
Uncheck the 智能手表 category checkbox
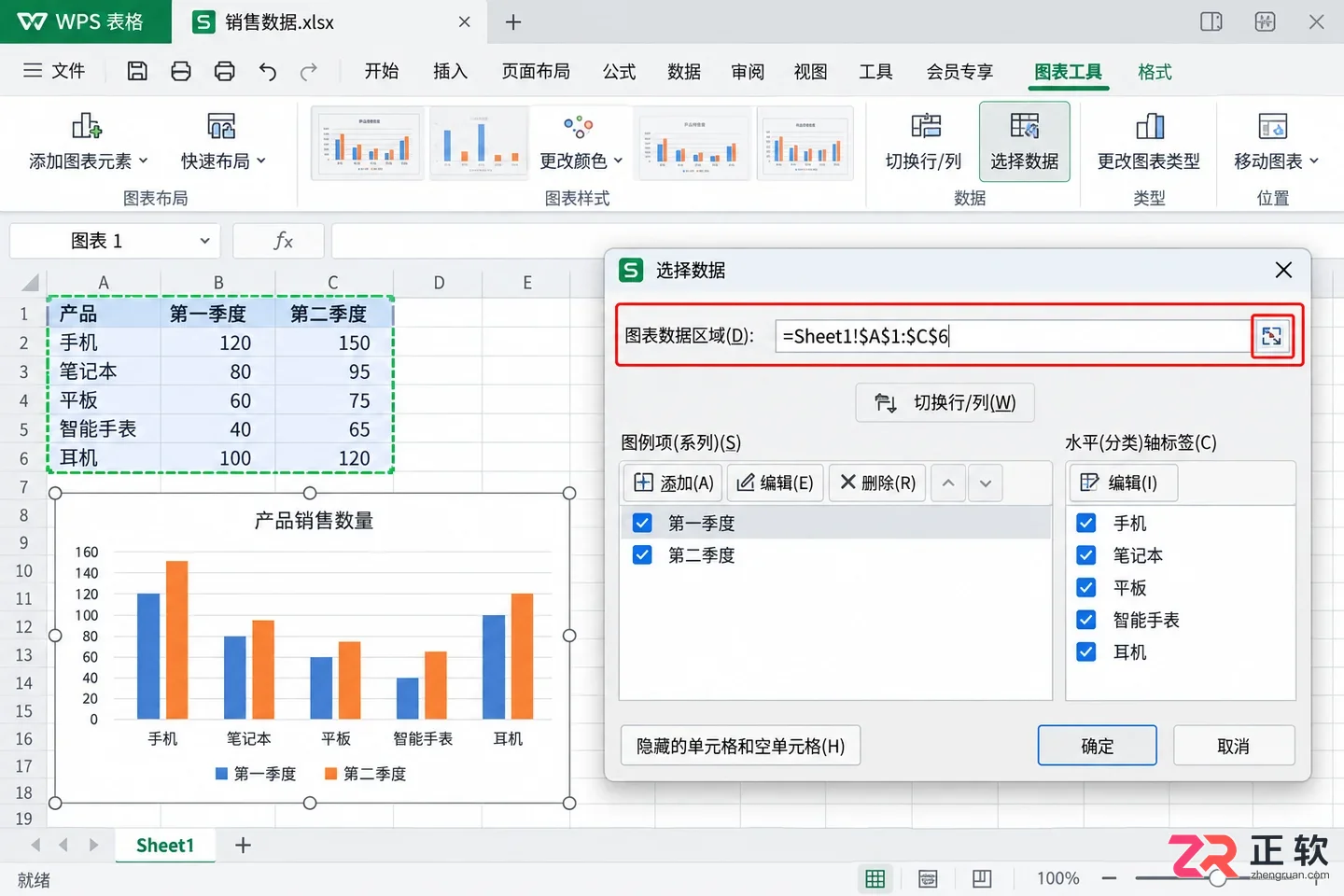1086,620
